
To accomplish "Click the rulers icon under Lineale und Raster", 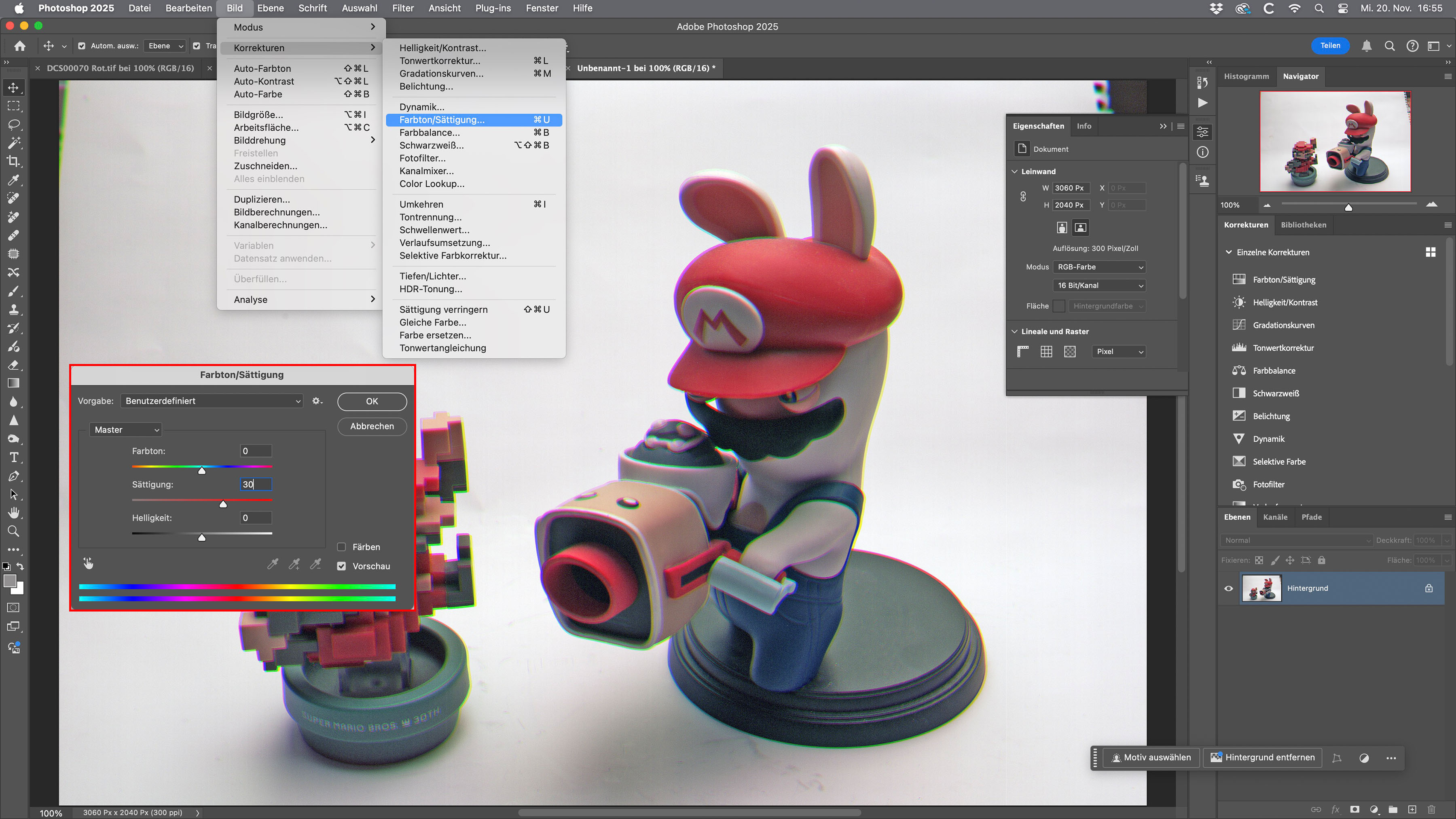I will pyautogui.click(x=1022, y=351).
